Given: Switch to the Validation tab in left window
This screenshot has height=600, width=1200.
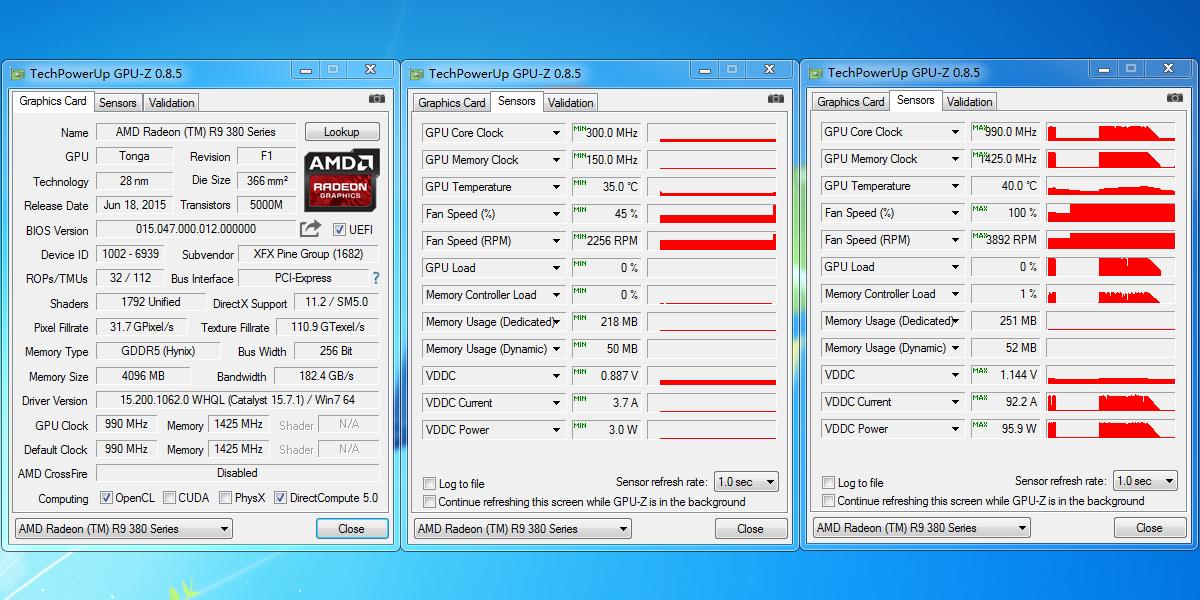Looking at the screenshot, I should click(170, 102).
